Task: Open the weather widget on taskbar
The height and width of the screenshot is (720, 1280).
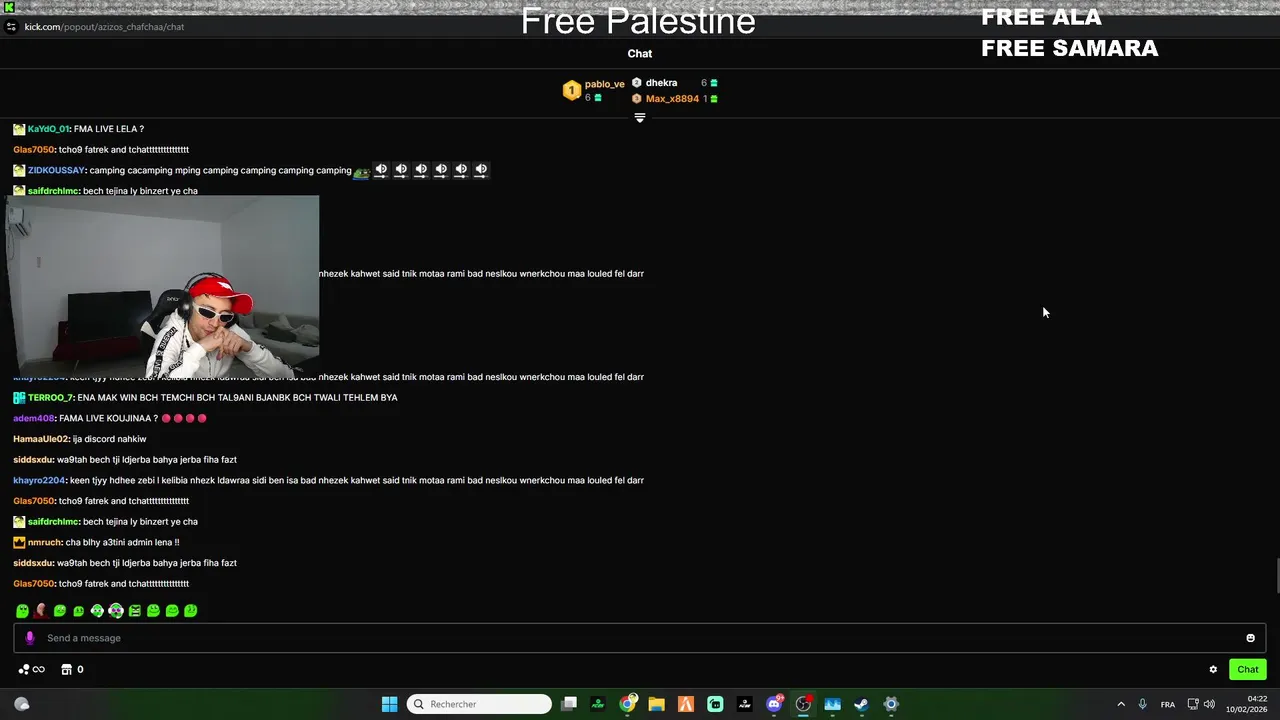Action: coord(21,704)
